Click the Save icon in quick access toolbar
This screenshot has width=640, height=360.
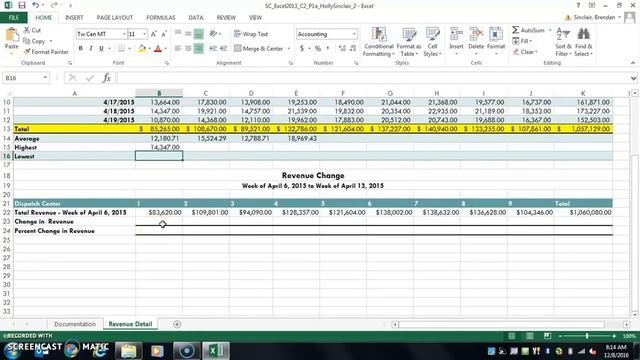click(22, 6)
